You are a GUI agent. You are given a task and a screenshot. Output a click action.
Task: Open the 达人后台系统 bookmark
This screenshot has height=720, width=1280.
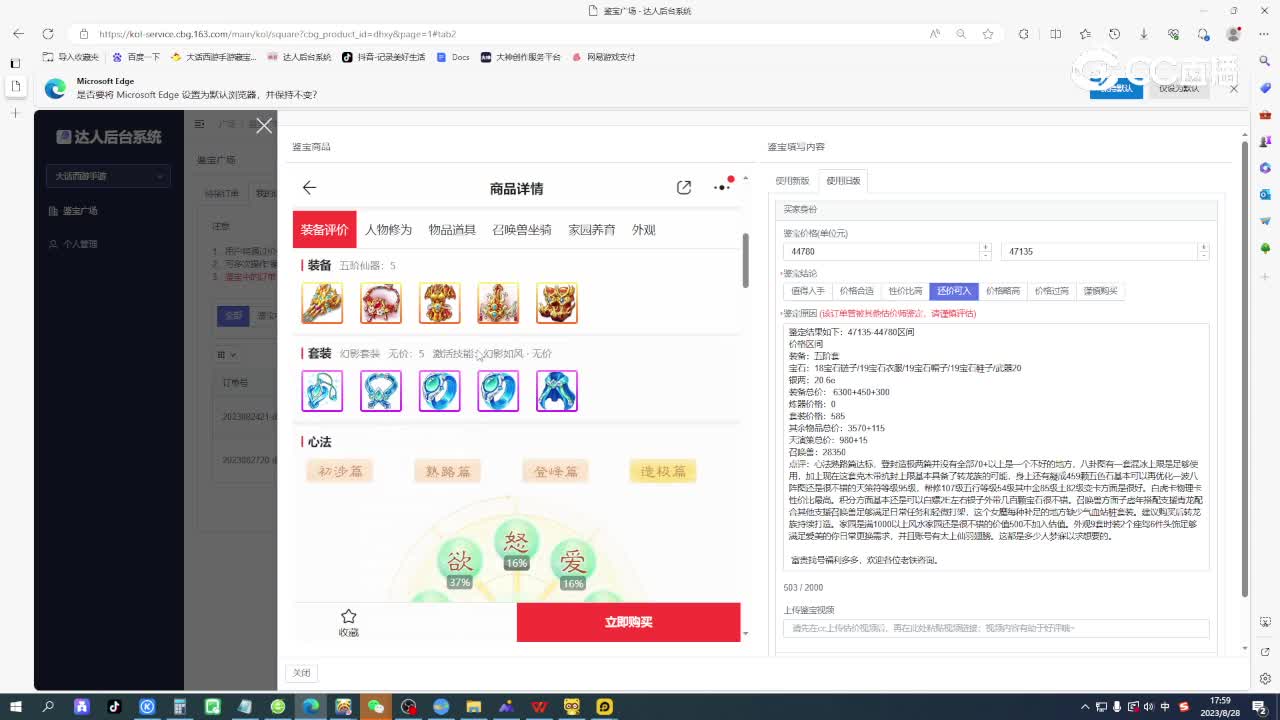[x=299, y=57]
